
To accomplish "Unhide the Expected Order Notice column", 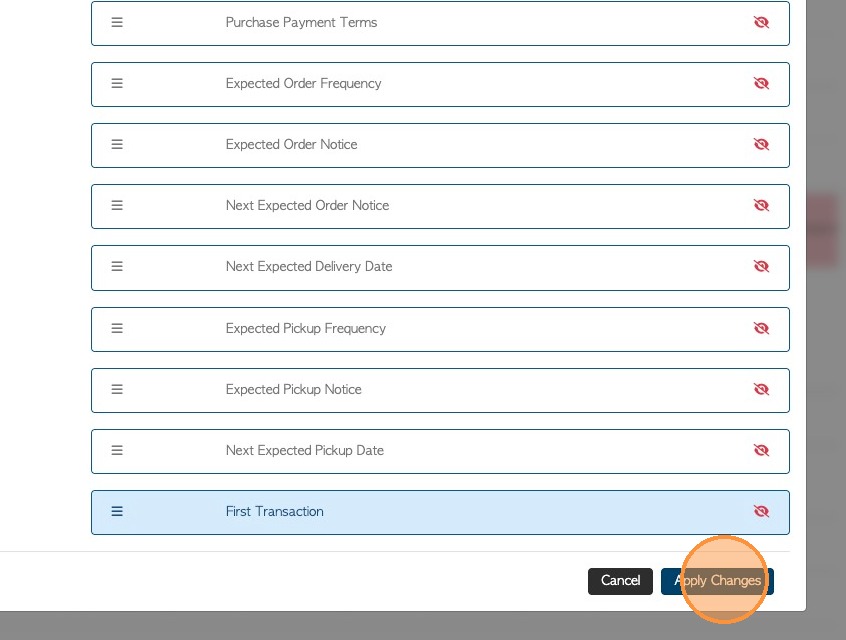I will 761,144.
